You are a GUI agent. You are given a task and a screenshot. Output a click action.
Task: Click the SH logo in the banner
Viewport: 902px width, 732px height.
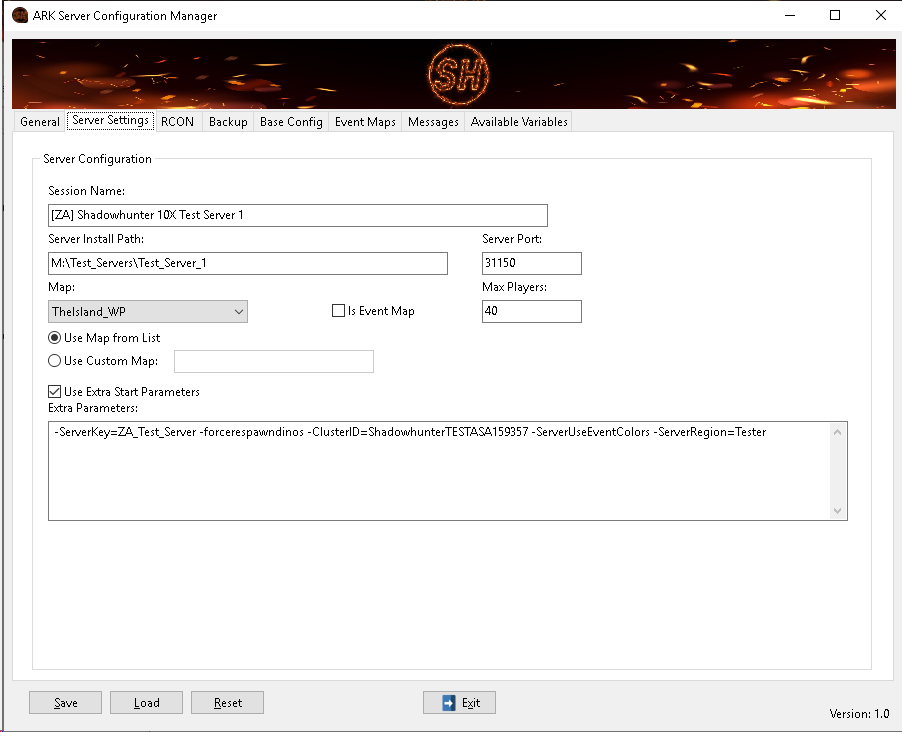(x=456, y=74)
